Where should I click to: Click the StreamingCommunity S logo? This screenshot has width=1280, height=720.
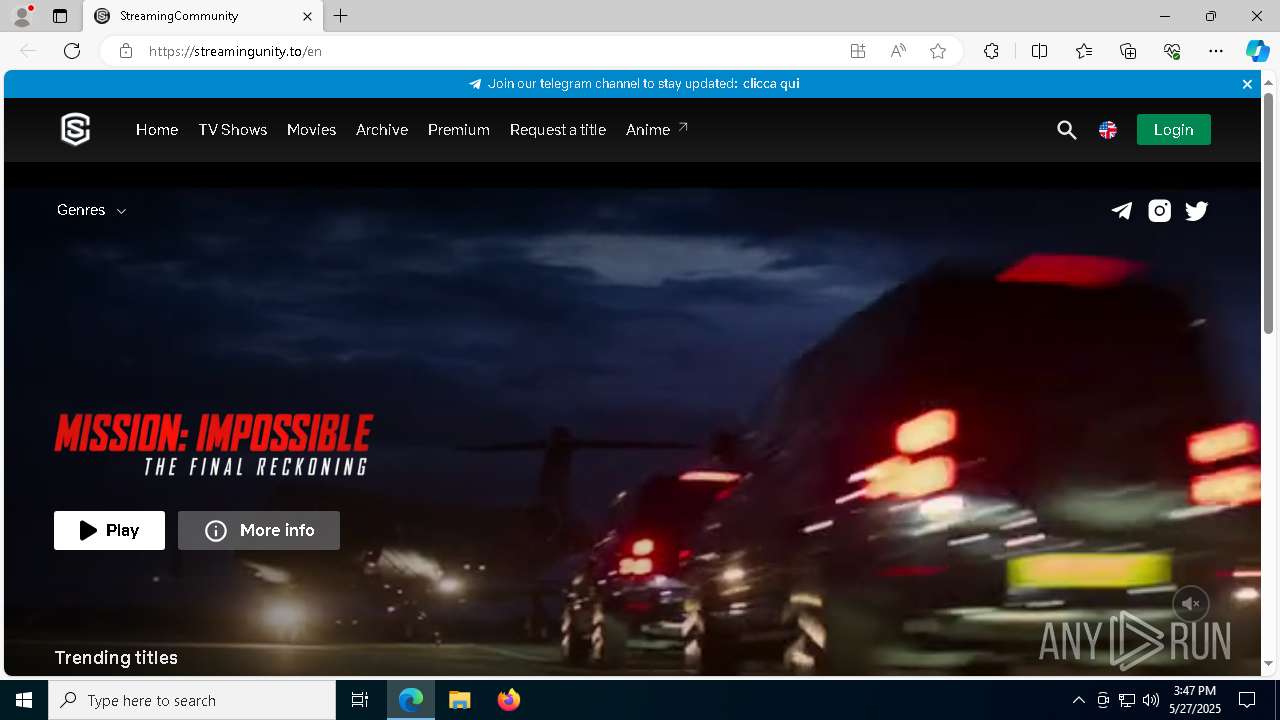click(76, 129)
